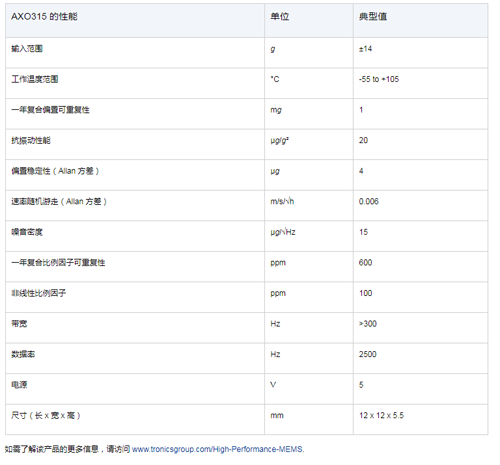Select the '电源' row label
500x465 pixels.
19,385
